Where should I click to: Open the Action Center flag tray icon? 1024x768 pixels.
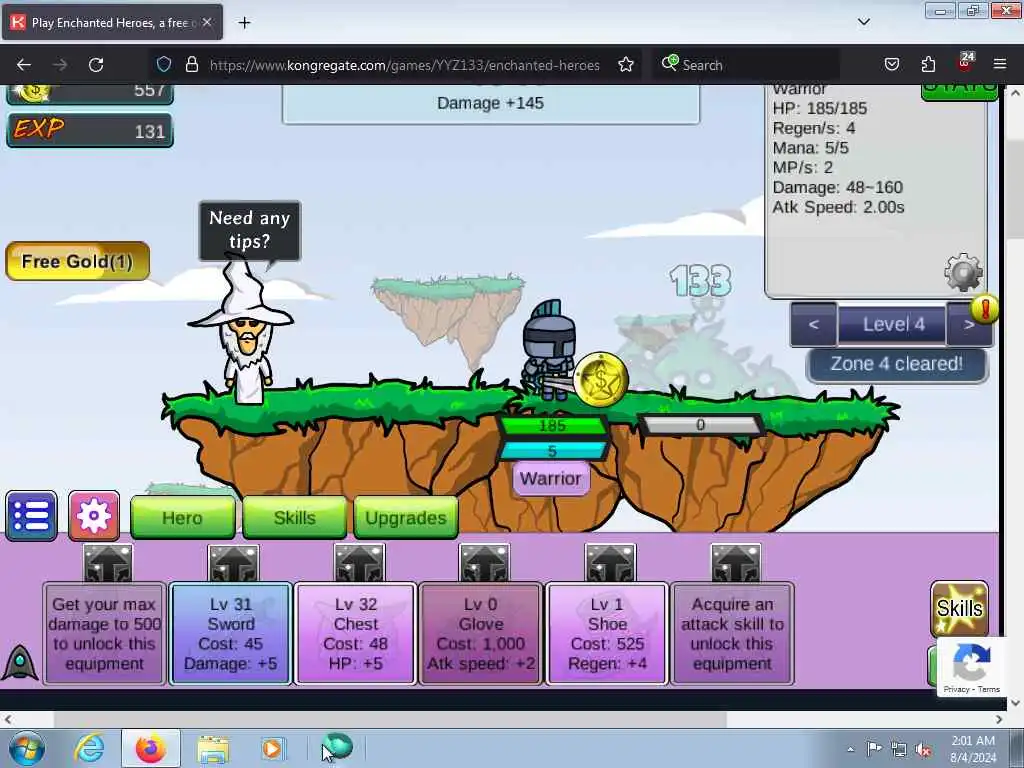point(874,748)
